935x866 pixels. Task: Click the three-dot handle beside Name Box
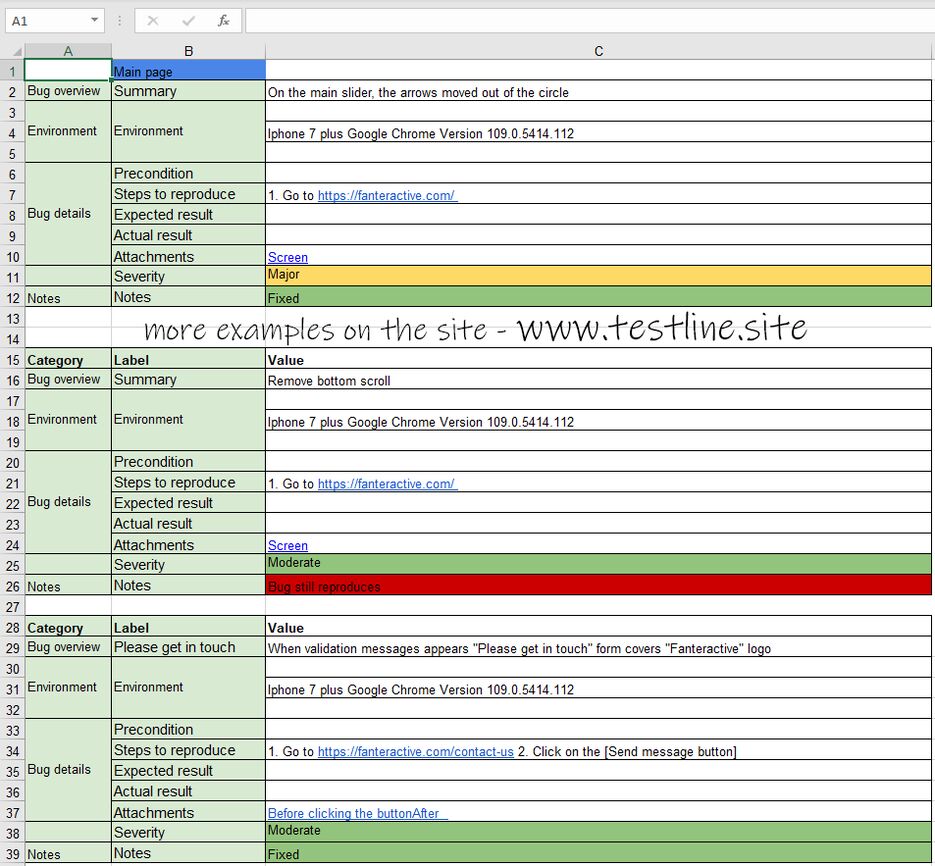(x=120, y=21)
